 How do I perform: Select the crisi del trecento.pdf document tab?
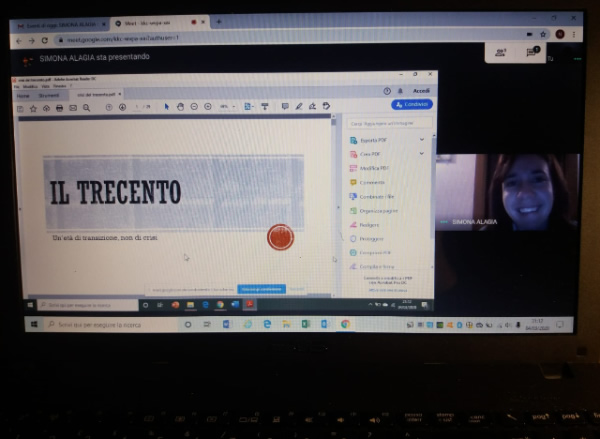click(96, 94)
